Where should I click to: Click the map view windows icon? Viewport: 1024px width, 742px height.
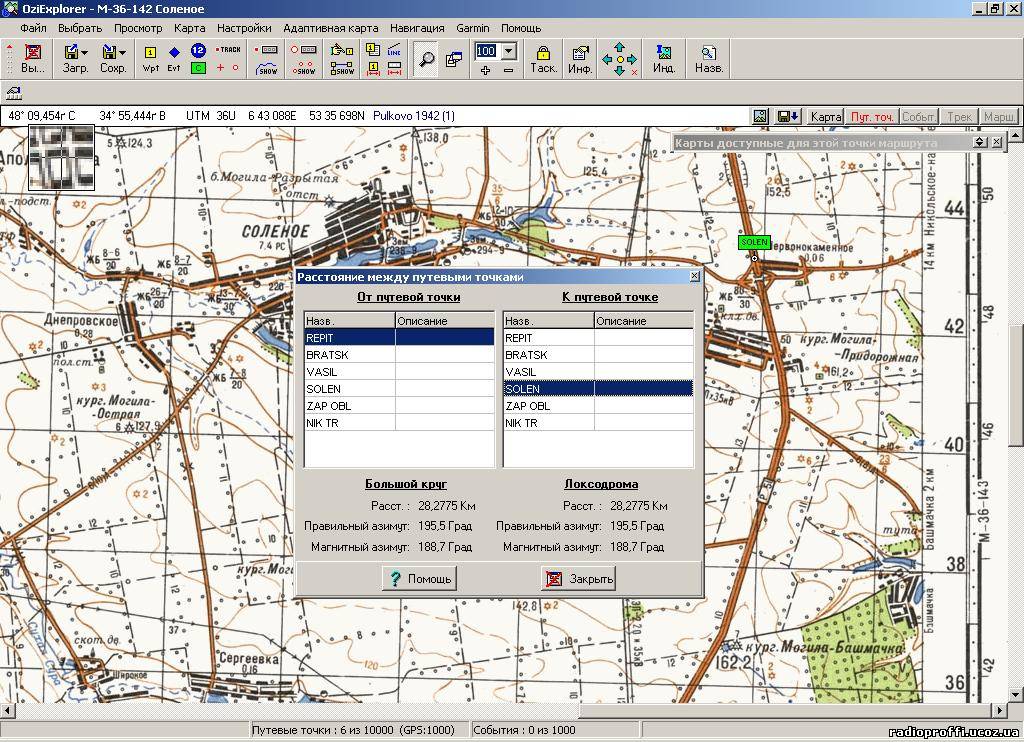[454, 59]
